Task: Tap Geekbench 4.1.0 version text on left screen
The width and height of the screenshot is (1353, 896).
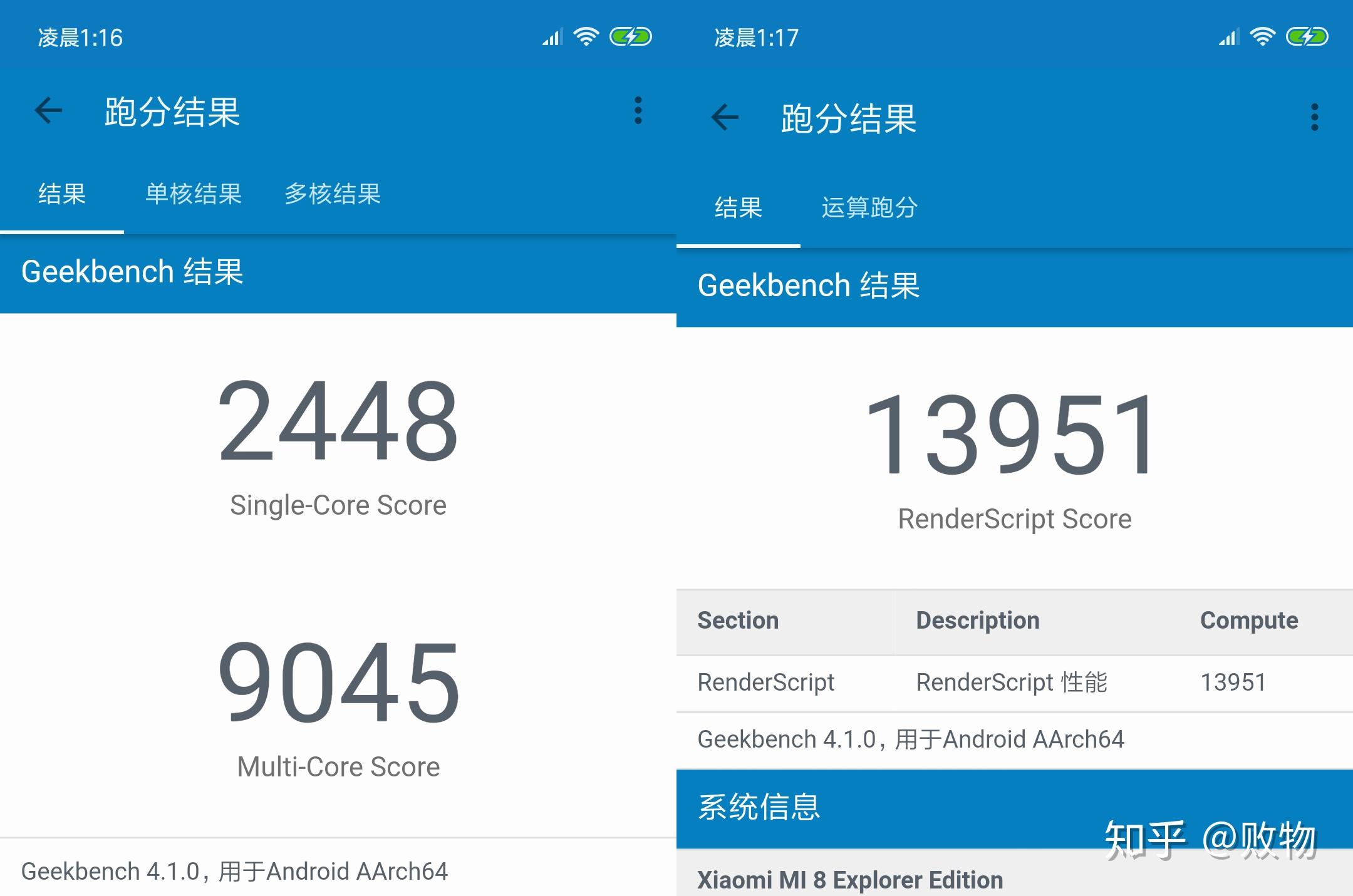Action: pyautogui.click(x=234, y=872)
